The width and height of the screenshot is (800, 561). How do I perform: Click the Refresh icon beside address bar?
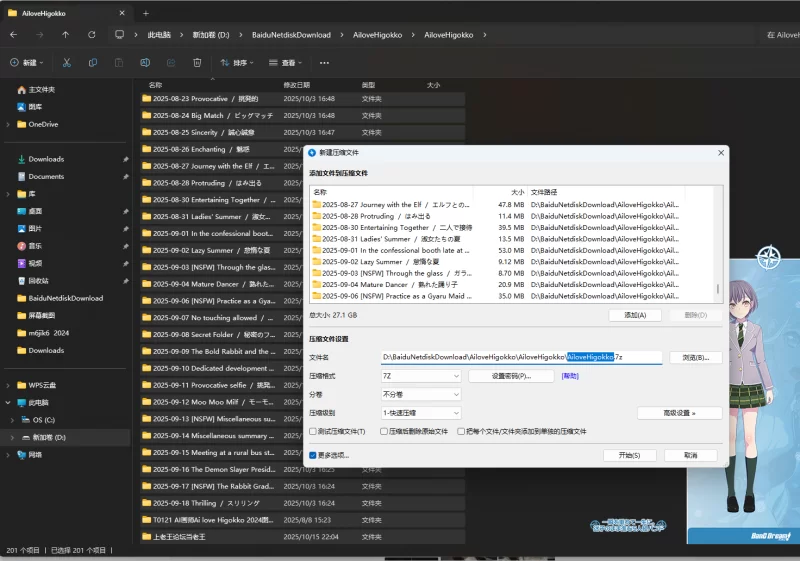(x=92, y=34)
